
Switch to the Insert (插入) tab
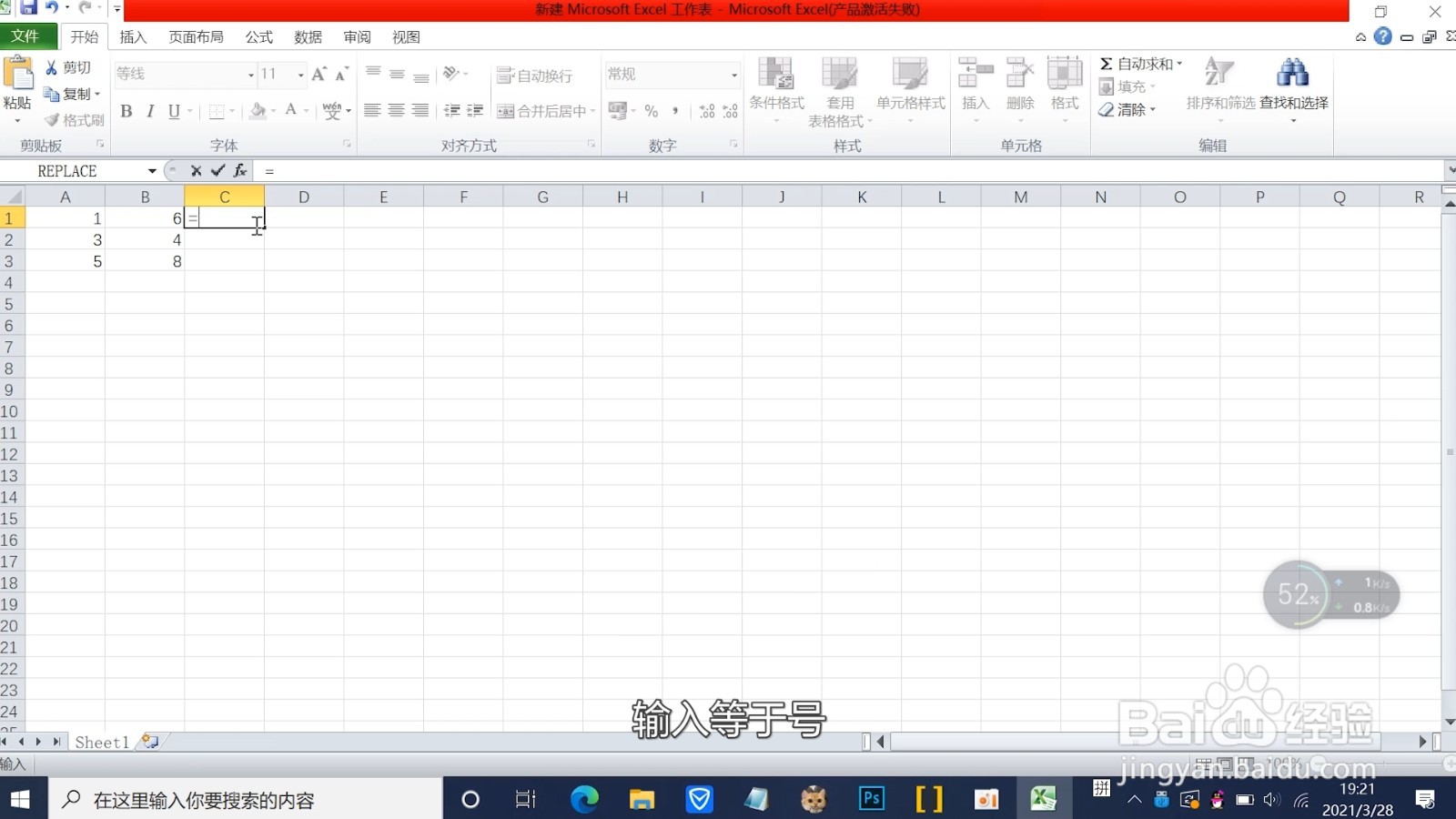click(x=133, y=37)
